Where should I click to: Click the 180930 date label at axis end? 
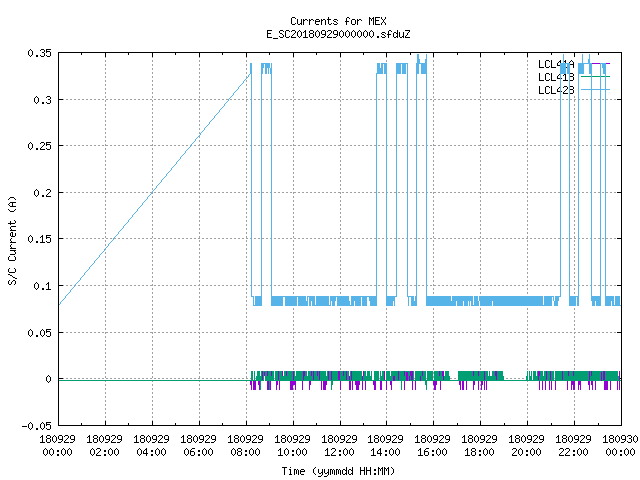coord(620,439)
